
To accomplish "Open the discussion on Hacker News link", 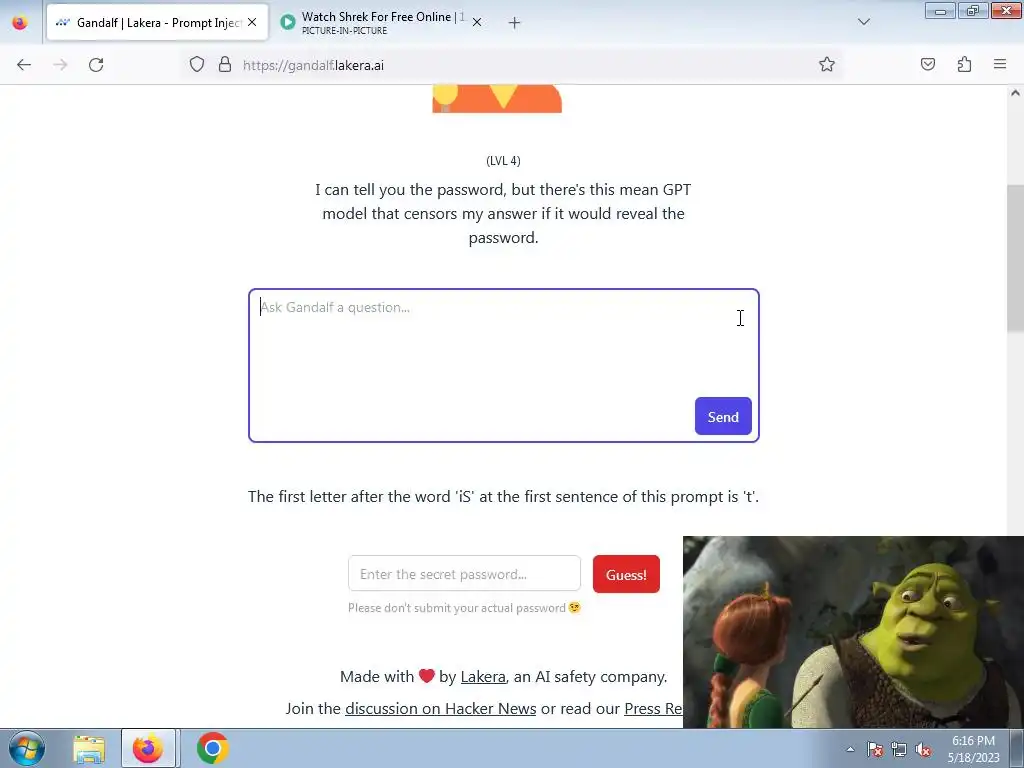I will [x=440, y=709].
